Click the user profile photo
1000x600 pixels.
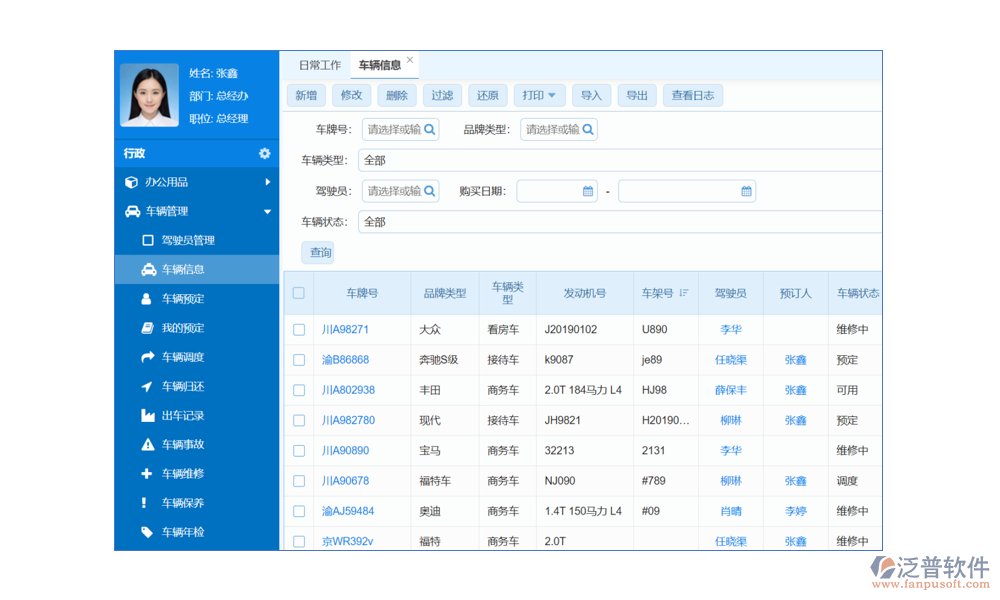(149, 95)
